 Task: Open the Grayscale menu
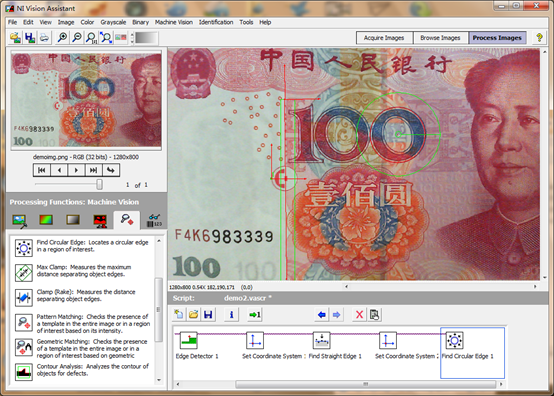click(113, 22)
